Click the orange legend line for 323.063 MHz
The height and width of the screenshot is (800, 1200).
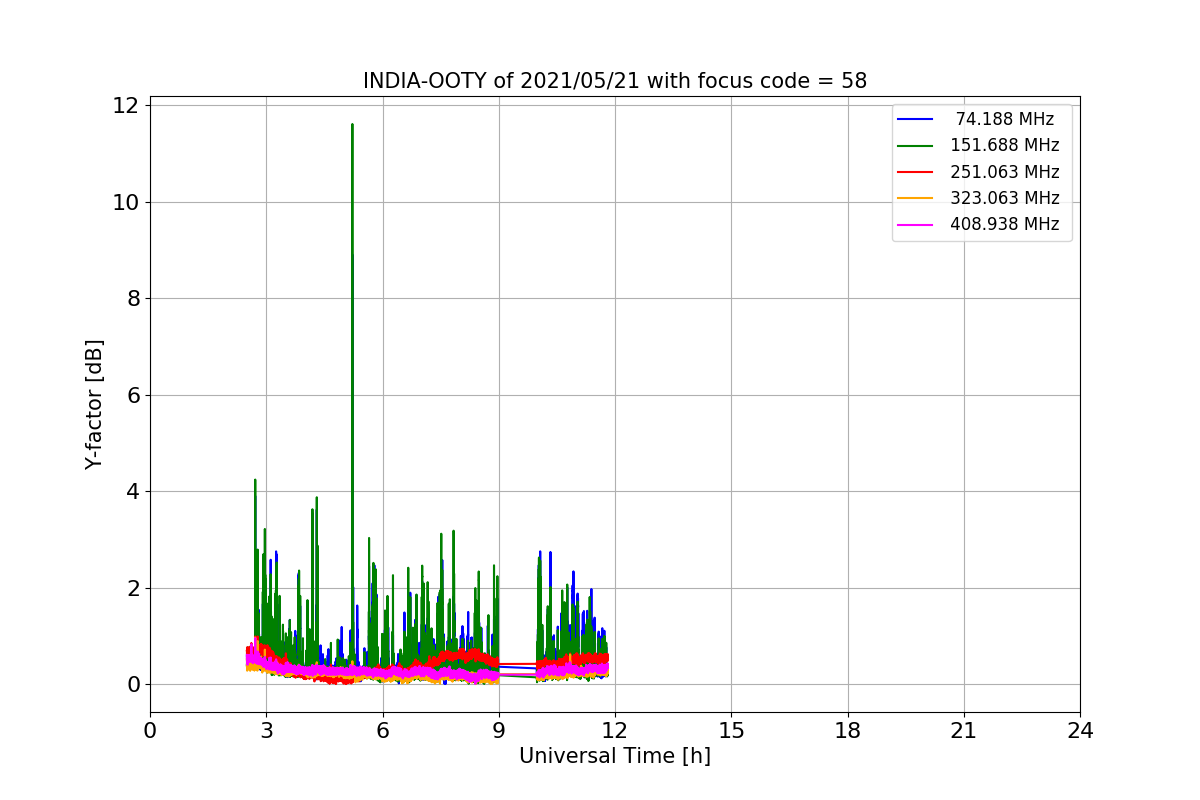[x=915, y=198]
